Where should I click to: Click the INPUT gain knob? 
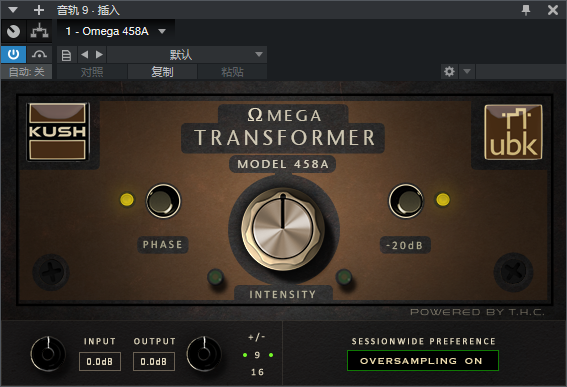click(48, 354)
